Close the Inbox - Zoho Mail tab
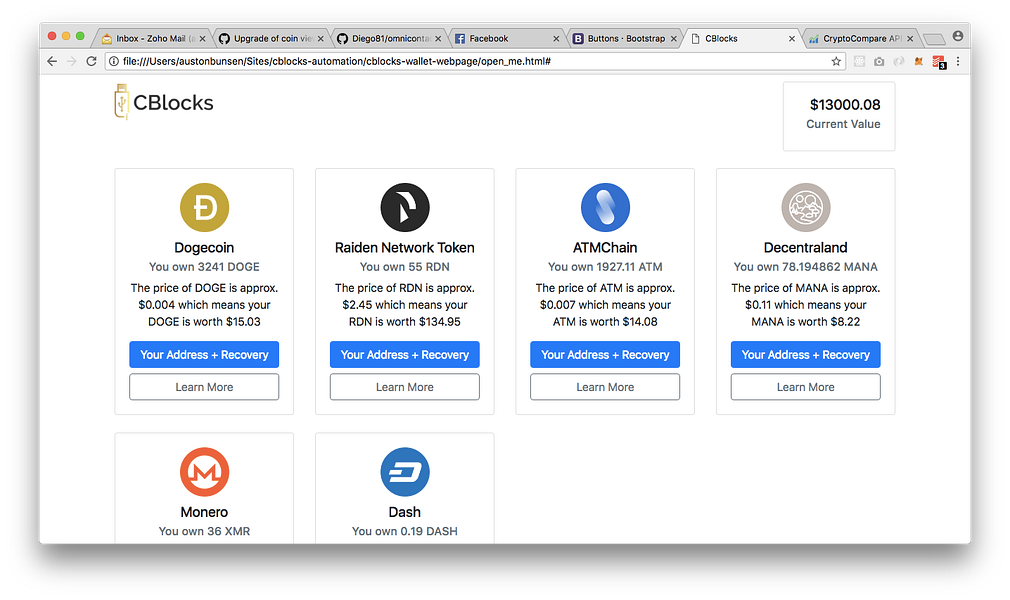Viewport: 1010px width, 600px height. [202, 39]
